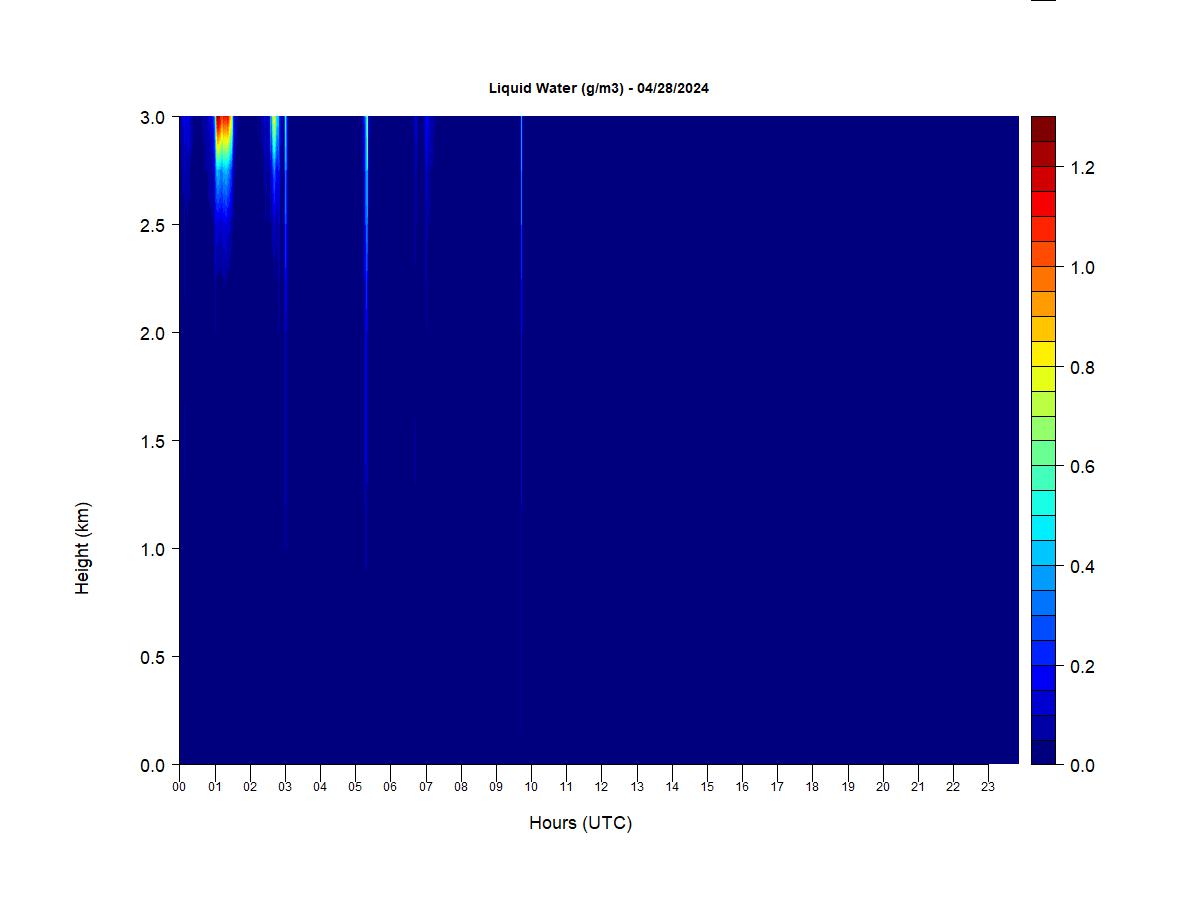Click hour 05 on the time axis

[355, 787]
